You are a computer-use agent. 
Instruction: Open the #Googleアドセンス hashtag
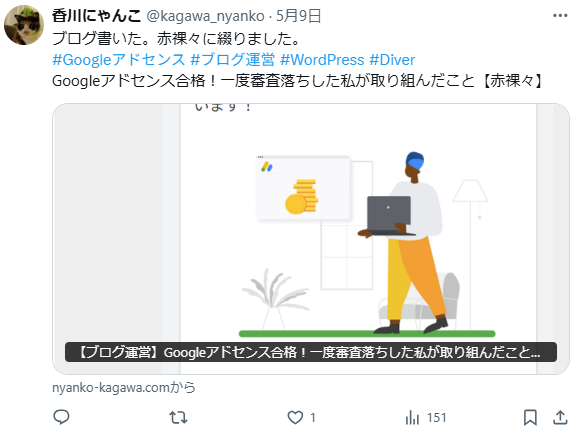tap(118, 60)
